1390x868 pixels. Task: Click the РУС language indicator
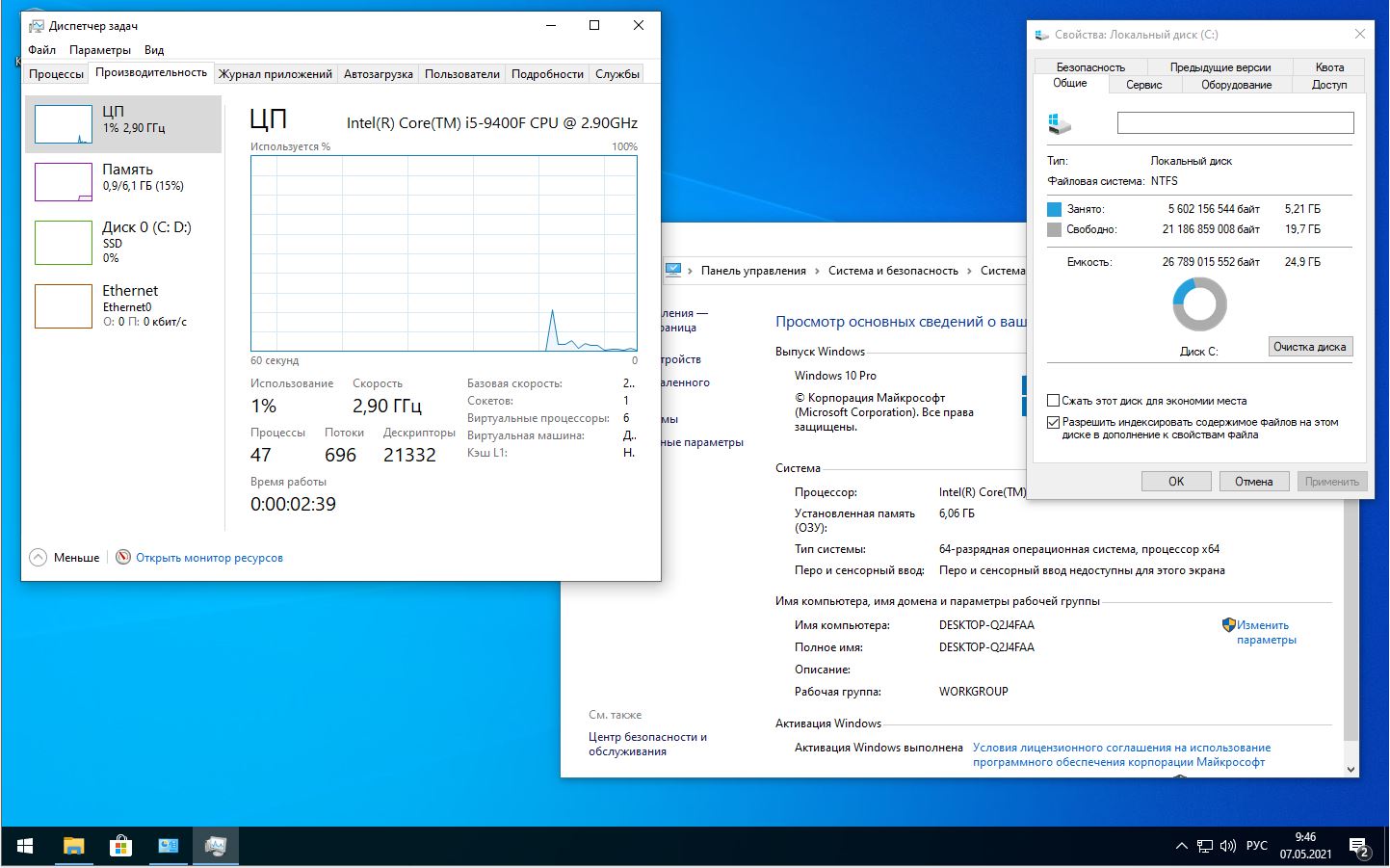[x=1256, y=846]
